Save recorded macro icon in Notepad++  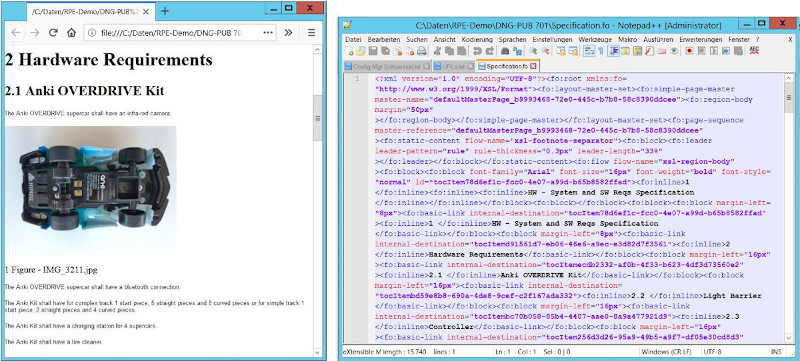tap(738, 51)
